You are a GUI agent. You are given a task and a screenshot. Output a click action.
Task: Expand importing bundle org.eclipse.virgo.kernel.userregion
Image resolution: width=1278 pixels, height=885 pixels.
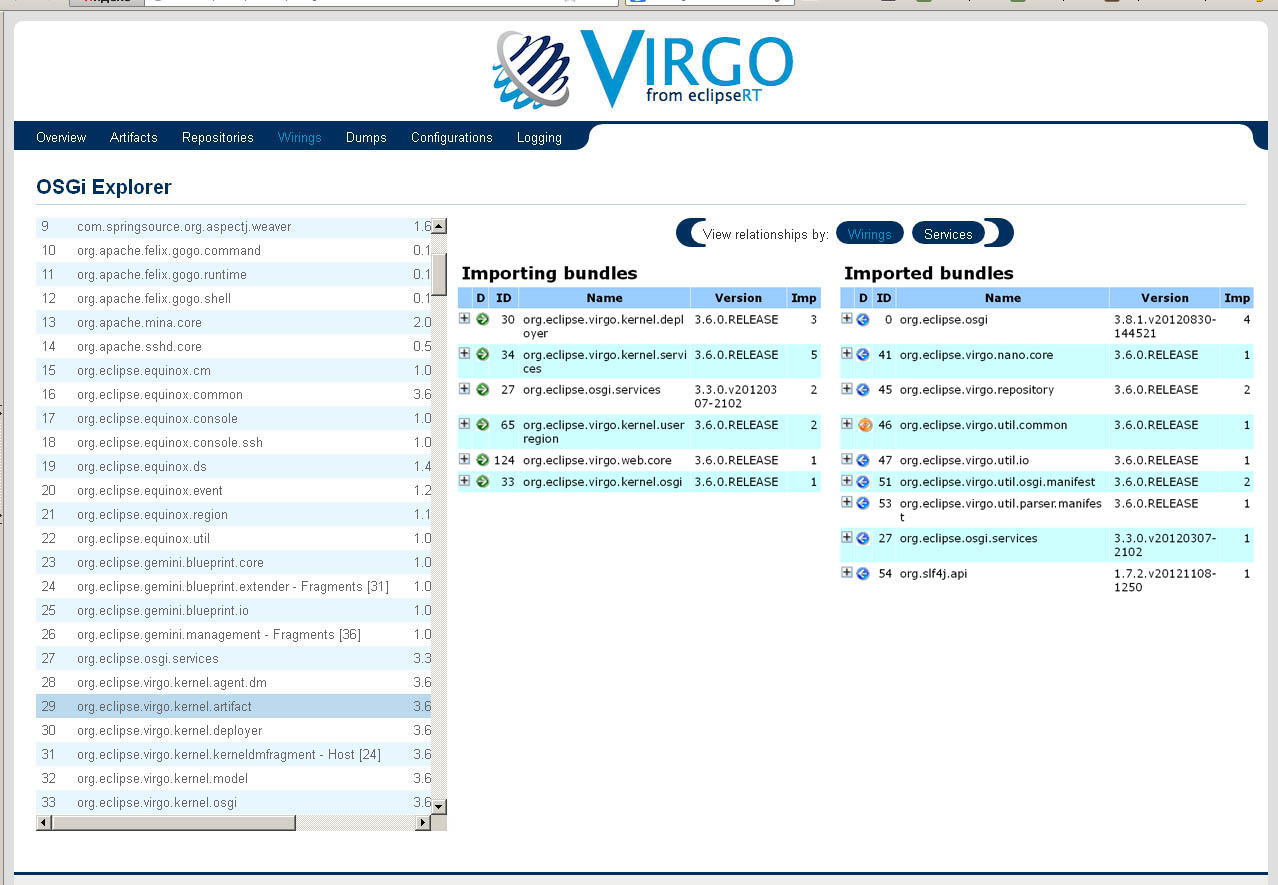tap(464, 423)
